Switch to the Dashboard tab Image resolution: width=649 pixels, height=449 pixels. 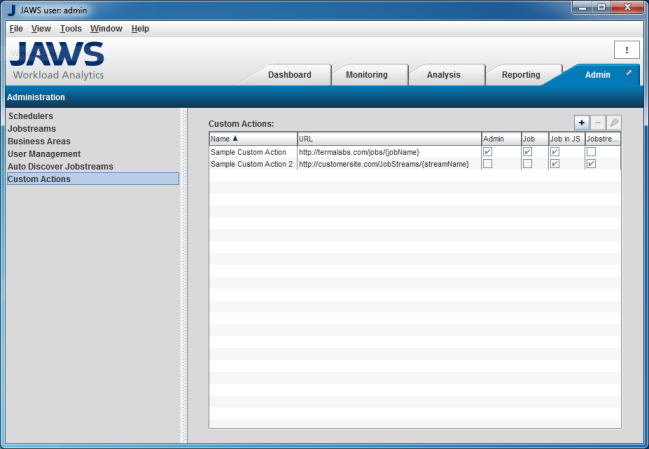coord(290,75)
